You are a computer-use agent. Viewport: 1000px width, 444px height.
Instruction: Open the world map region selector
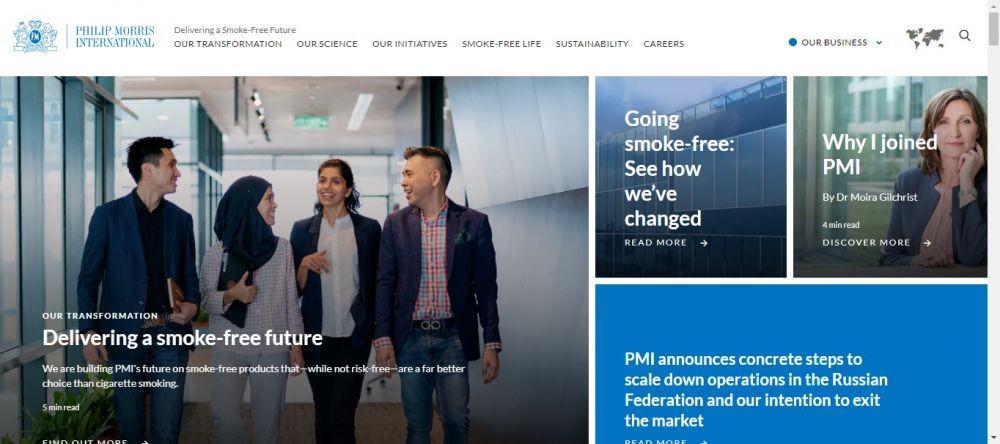(x=925, y=38)
